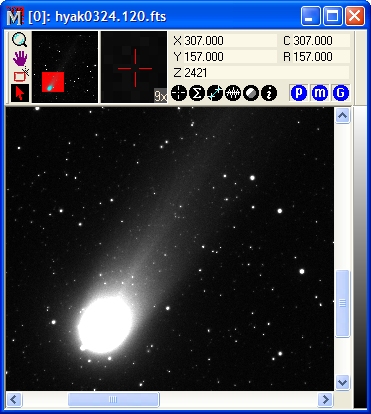The width and height of the screenshot is (371, 414).
Task: Click the horizontal scrollbar left arrow
Action: click(14, 399)
